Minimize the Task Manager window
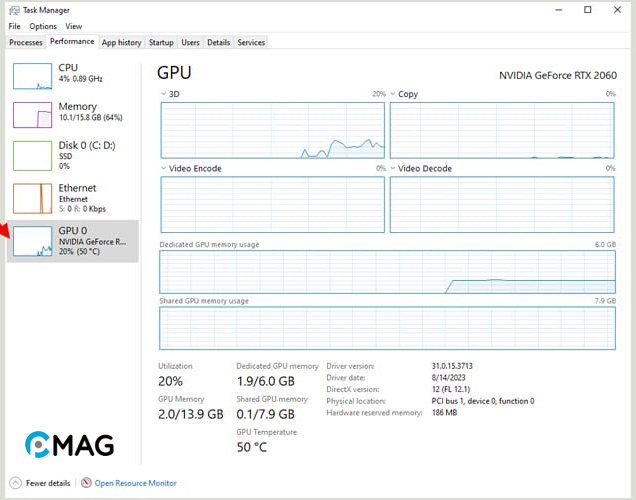Image resolution: width=636 pixels, height=500 pixels. pyautogui.click(x=559, y=10)
